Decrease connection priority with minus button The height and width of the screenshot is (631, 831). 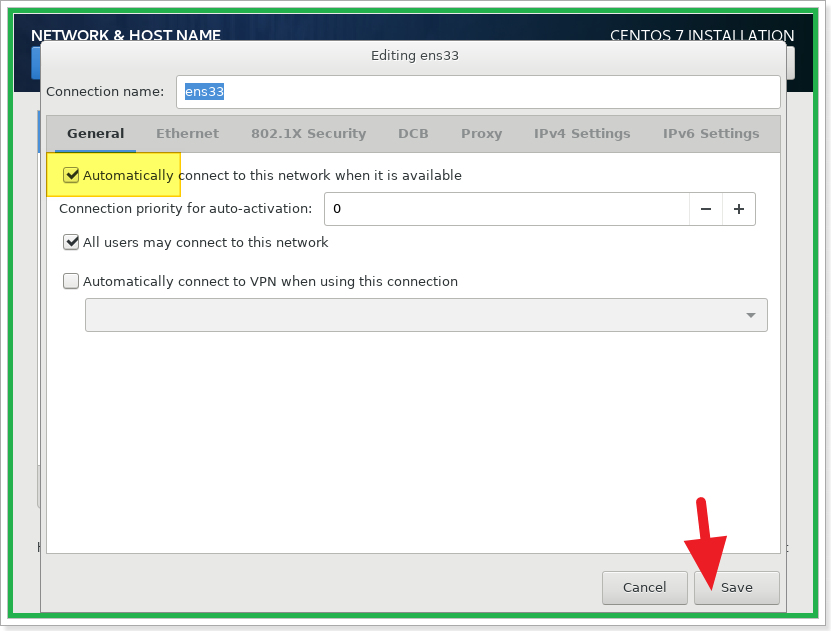(x=706, y=209)
